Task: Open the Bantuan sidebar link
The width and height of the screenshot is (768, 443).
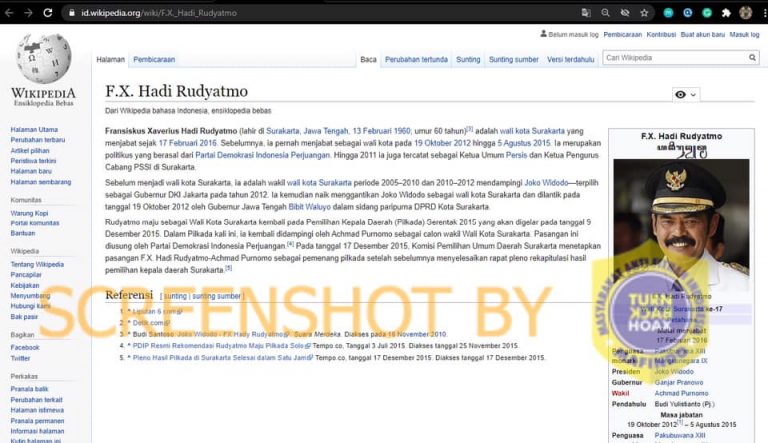Action: coord(23,233)
